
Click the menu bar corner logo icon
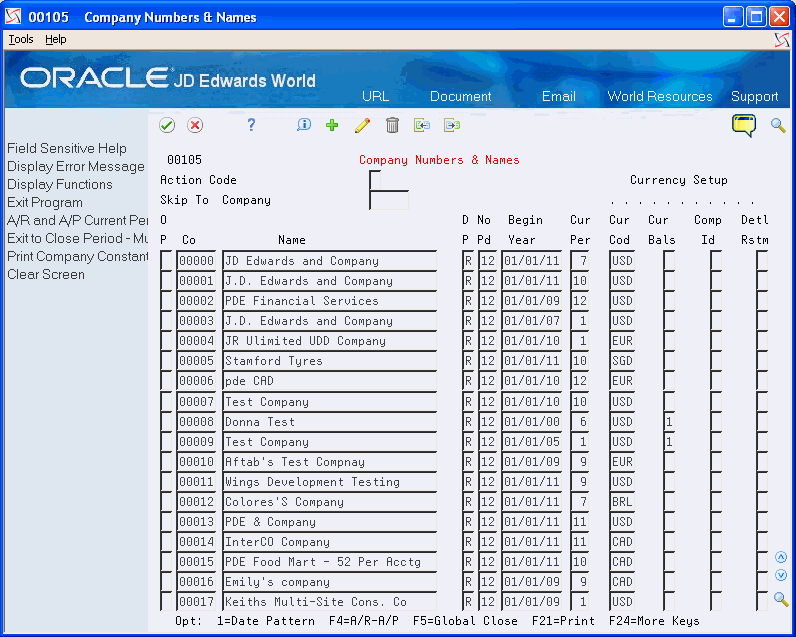[782, 40]
